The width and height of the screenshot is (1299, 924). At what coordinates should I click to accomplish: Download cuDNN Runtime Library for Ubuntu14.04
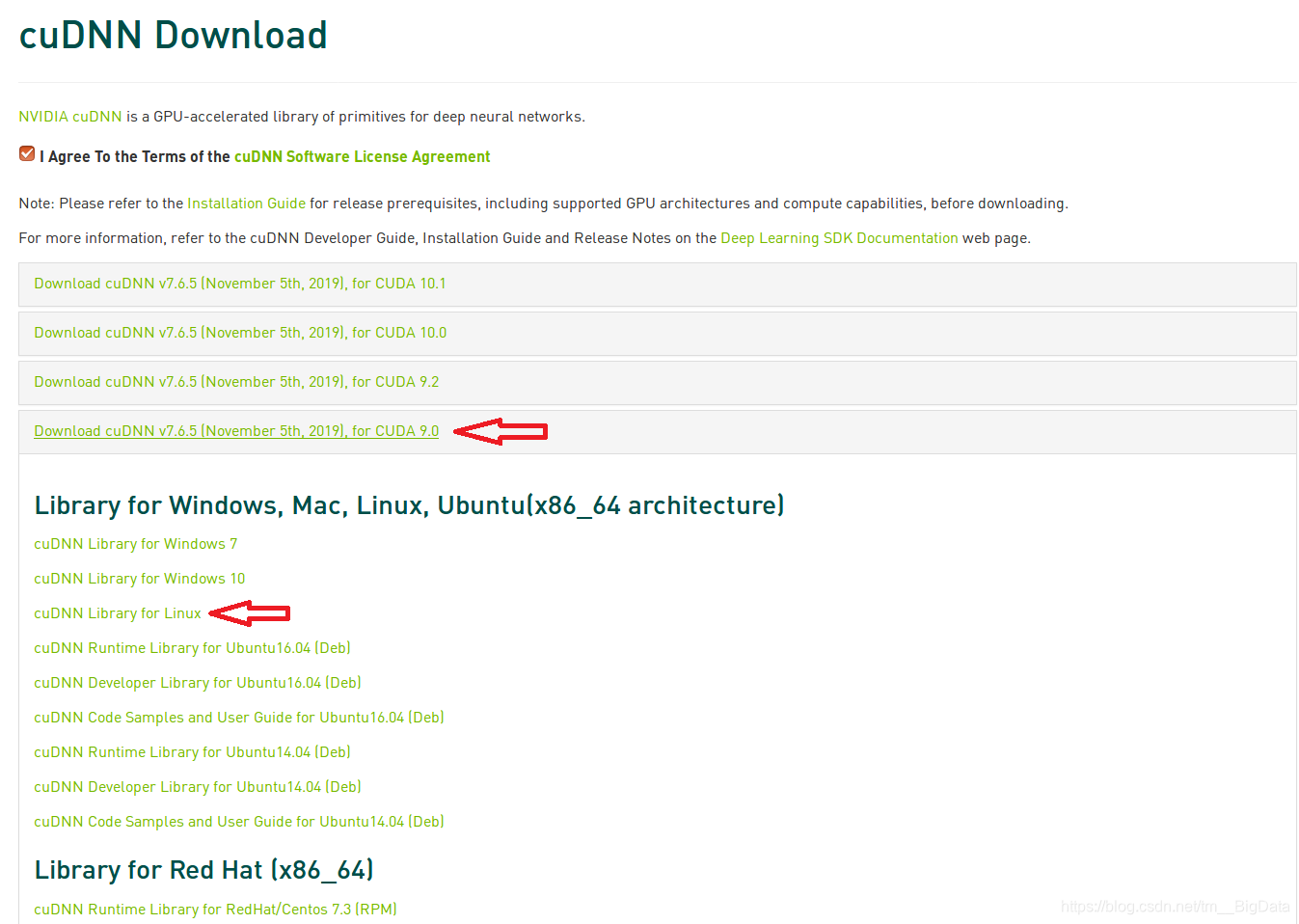[192, 752]
